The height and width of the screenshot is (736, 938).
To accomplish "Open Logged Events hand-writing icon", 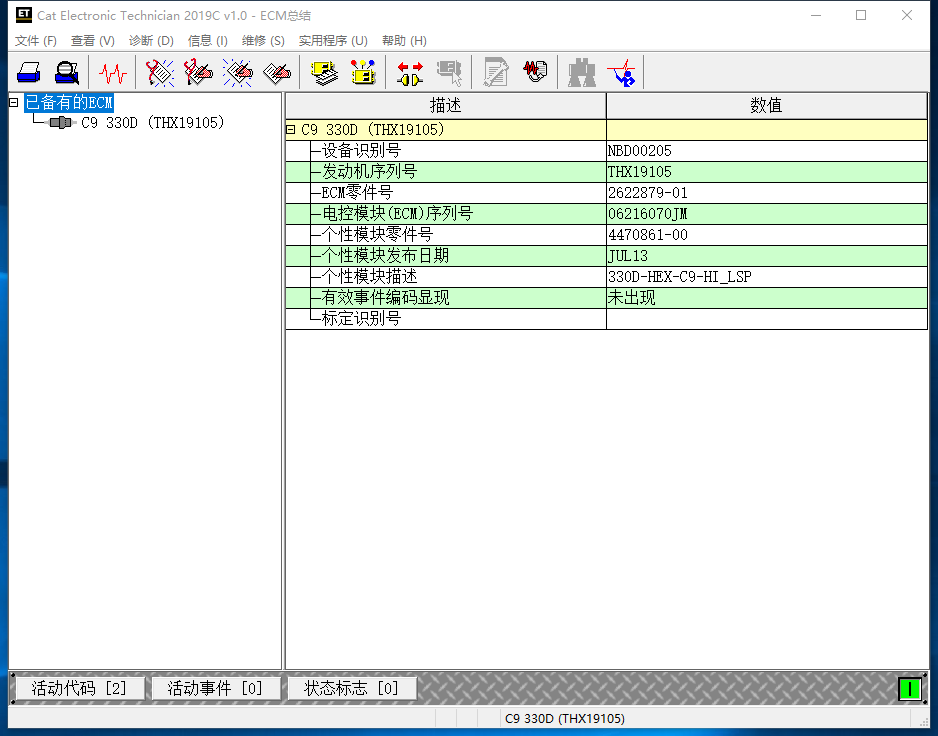I will click(x=276, y=72).
